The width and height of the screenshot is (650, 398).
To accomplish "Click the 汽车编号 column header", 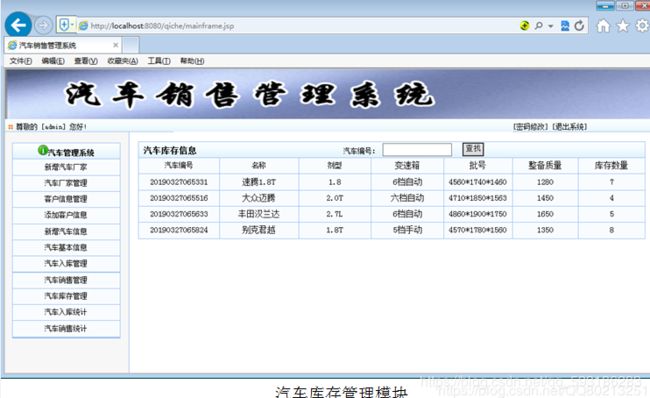I will [179, 165].
